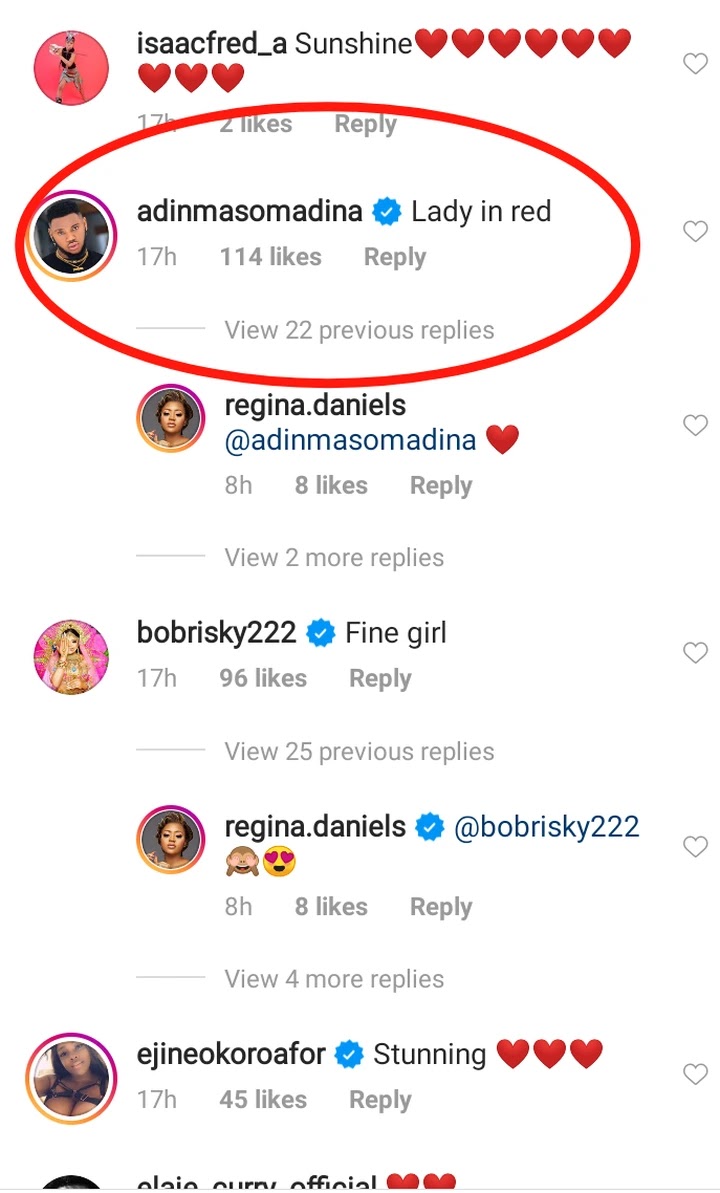Image resolution: width=720 pixels, height=1193 pixels.
Task: Open adinmasomadina's profile avatar
Action: click(x=70, y=234)
